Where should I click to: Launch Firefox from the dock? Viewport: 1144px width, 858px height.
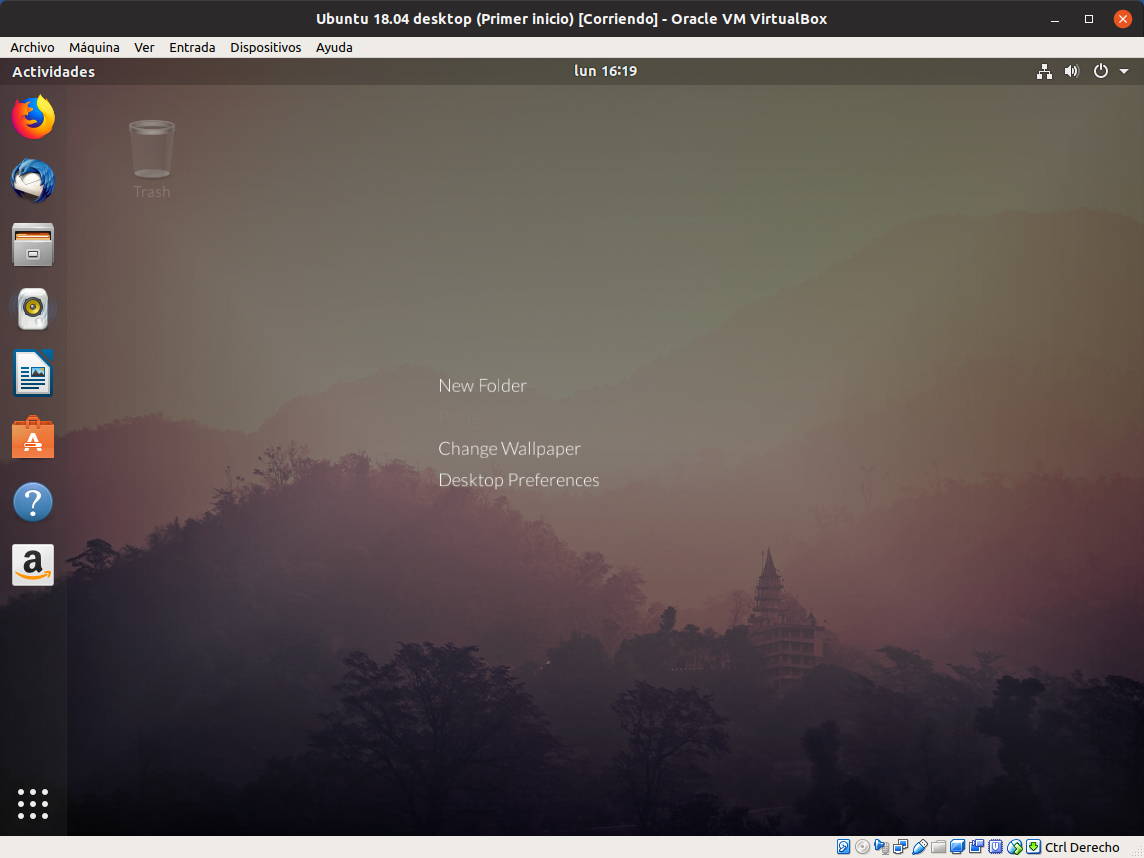coord(33,118)
